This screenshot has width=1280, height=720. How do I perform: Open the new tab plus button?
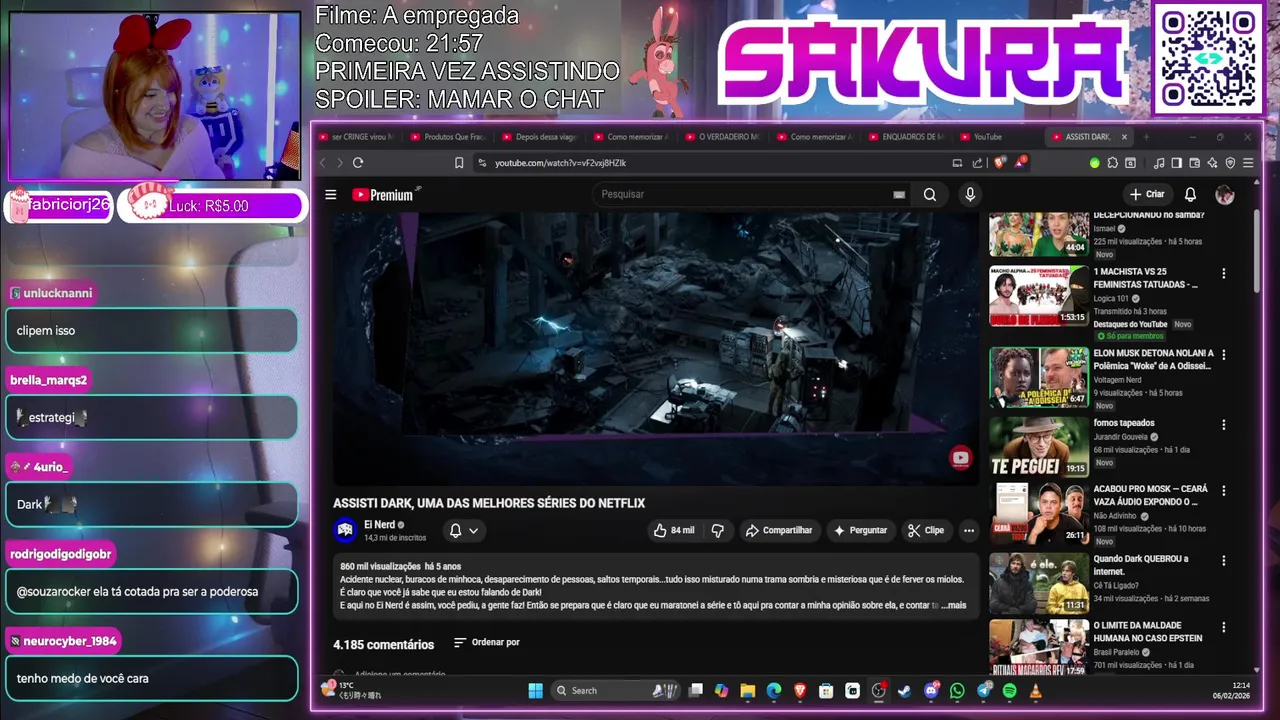tap(1146, 137)
